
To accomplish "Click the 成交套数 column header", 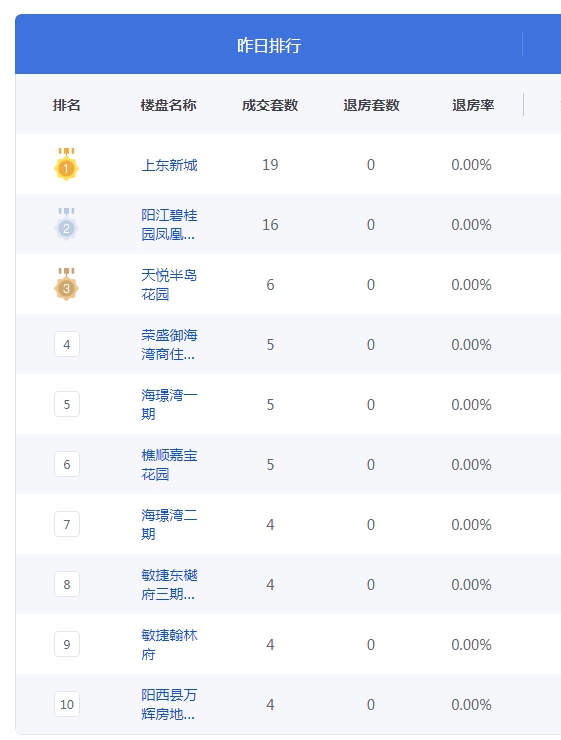I will coord(270,105).
